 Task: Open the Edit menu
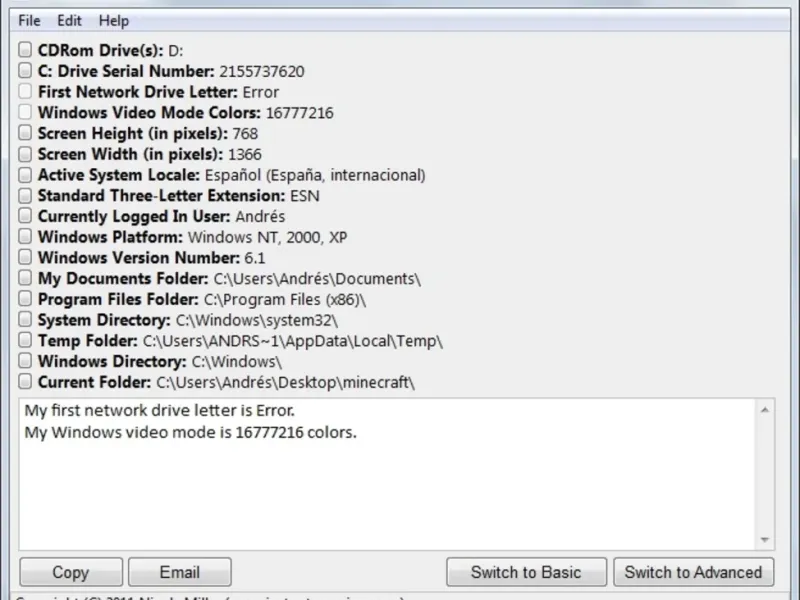point(69,21)
